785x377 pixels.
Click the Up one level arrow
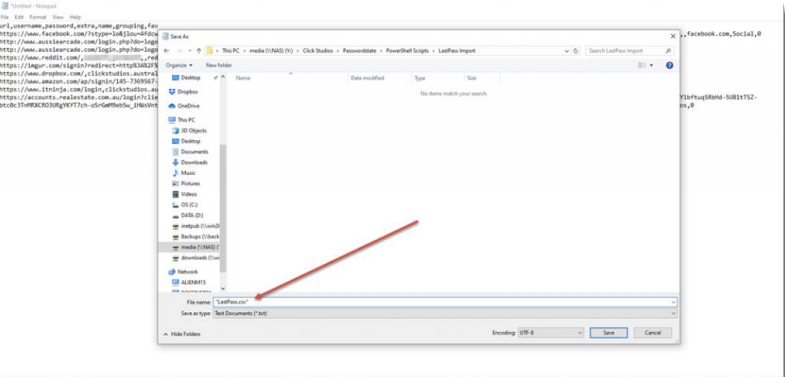[199, 51]
